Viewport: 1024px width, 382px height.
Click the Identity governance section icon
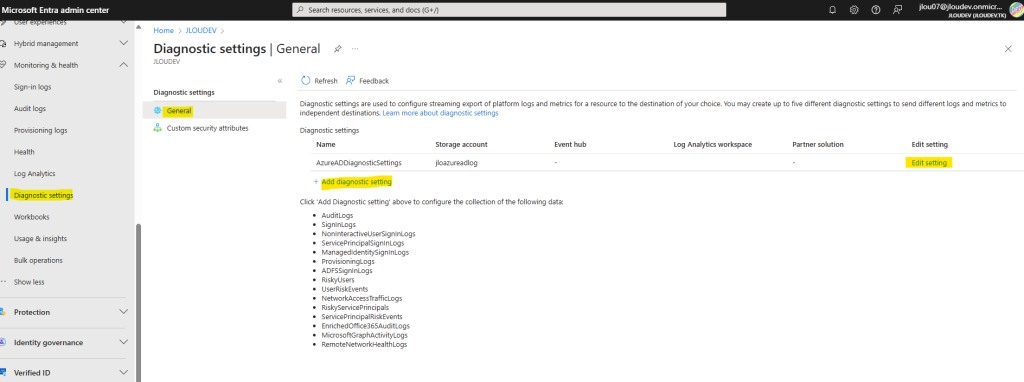click(x=3, y=342)
